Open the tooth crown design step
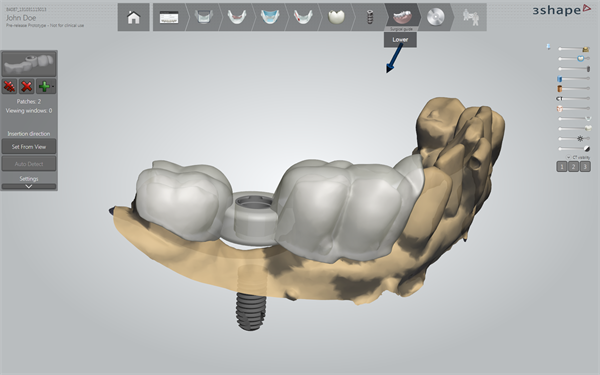The width and height of the screenshot is (600, 375). [336, 17]
